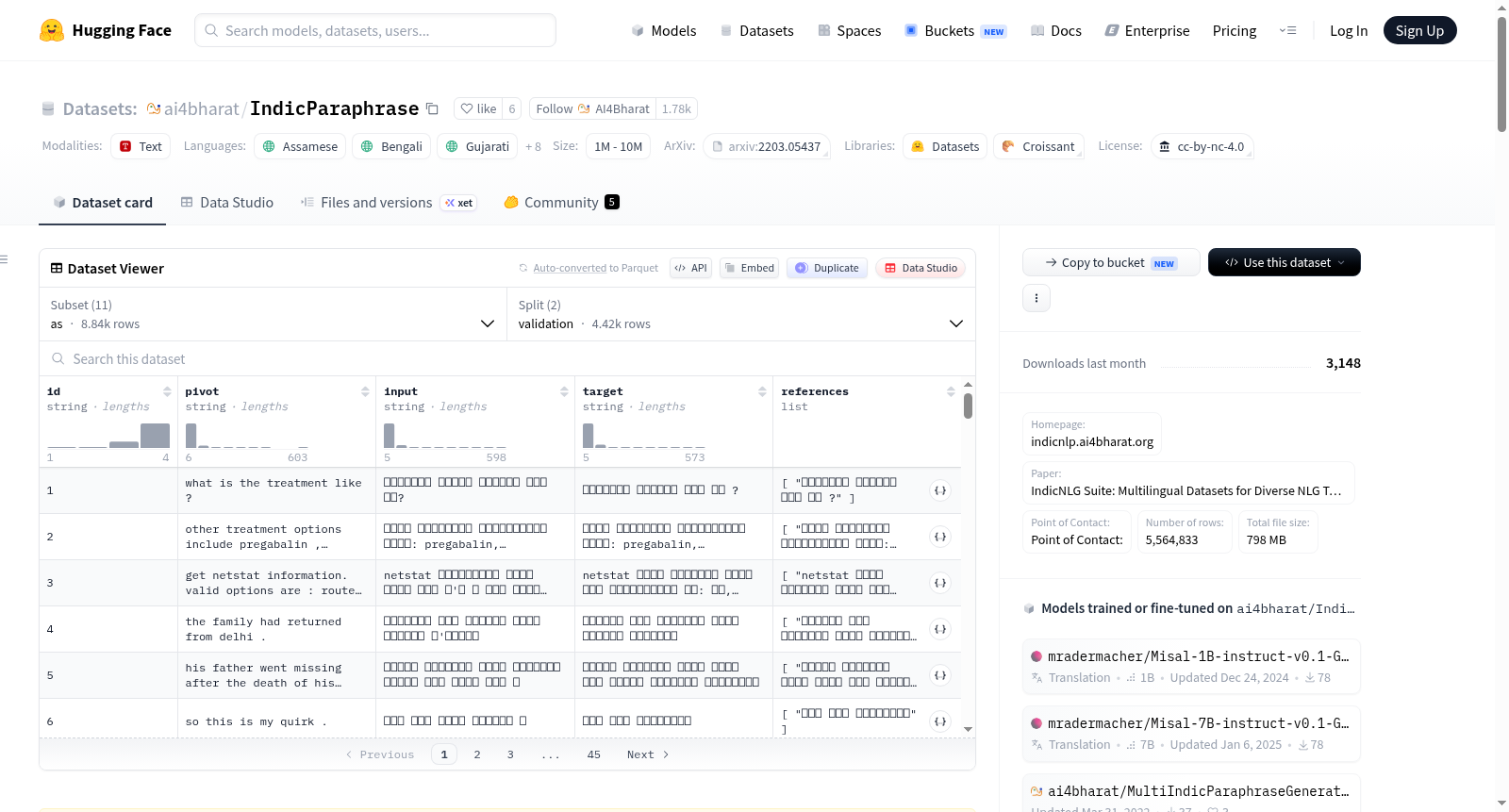Expand references JSON for row 3

[940, 583]
